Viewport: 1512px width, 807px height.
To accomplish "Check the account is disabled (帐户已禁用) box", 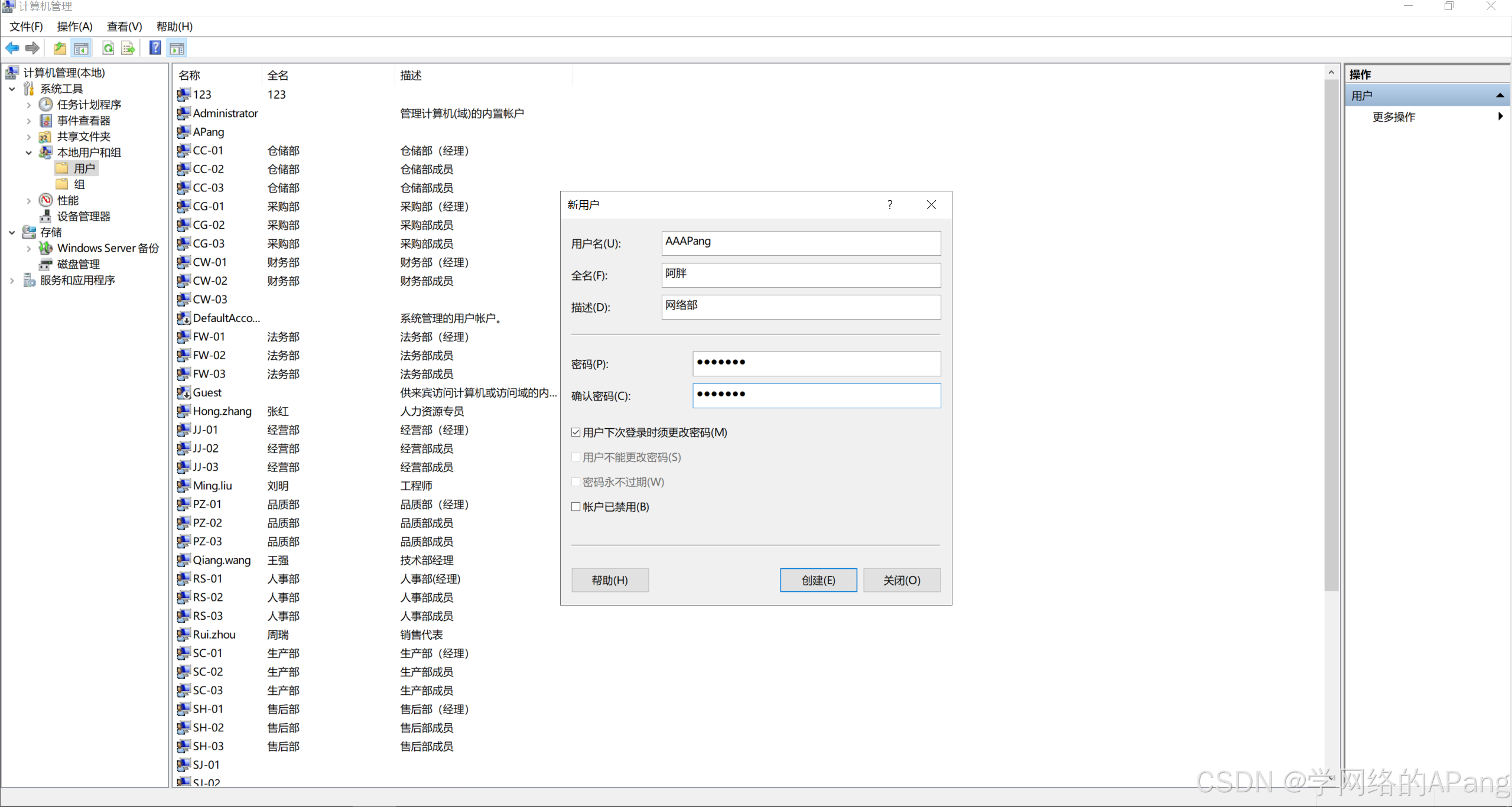I will 576,507.
